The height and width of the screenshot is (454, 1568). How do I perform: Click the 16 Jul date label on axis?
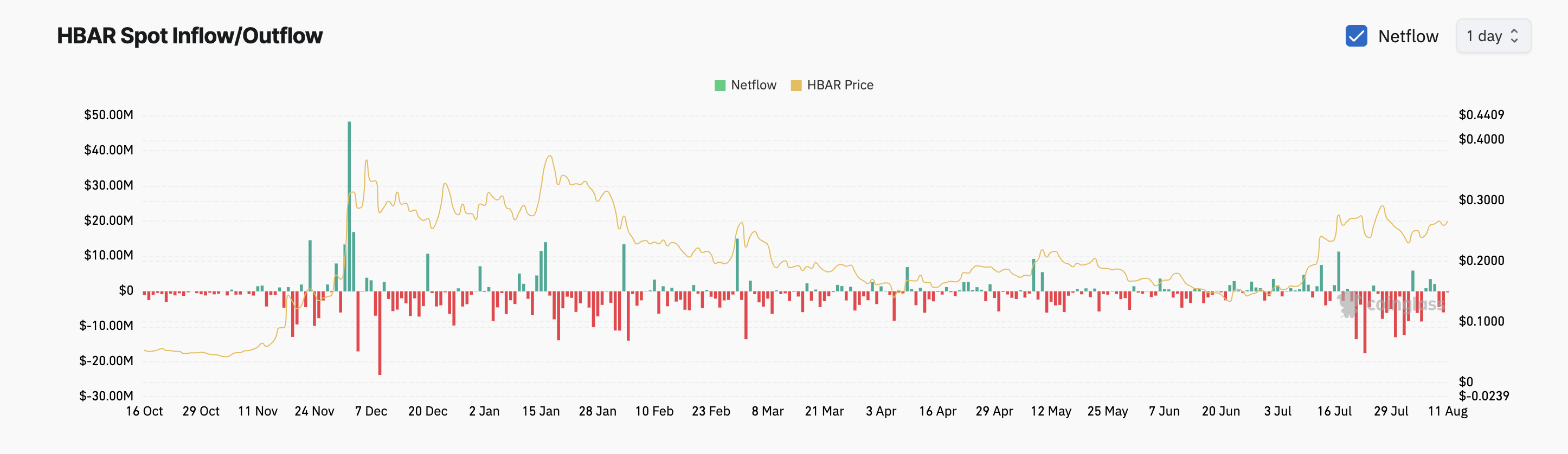click(x=1334, y=411)
